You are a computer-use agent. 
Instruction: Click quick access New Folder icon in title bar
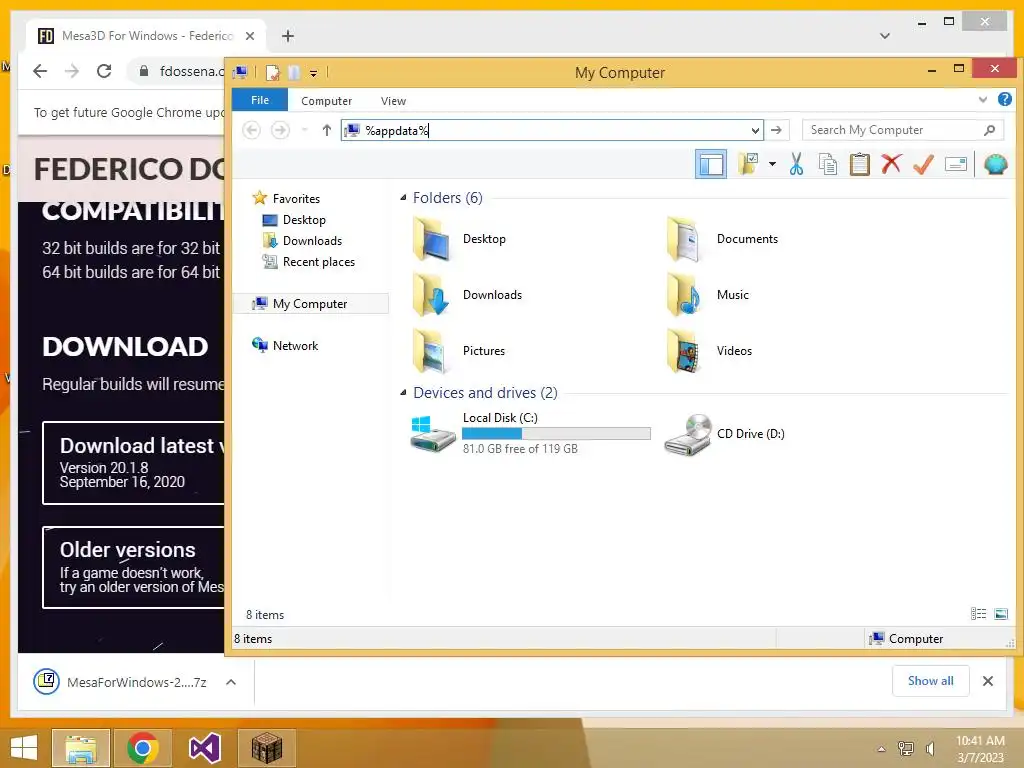point(294,72)
